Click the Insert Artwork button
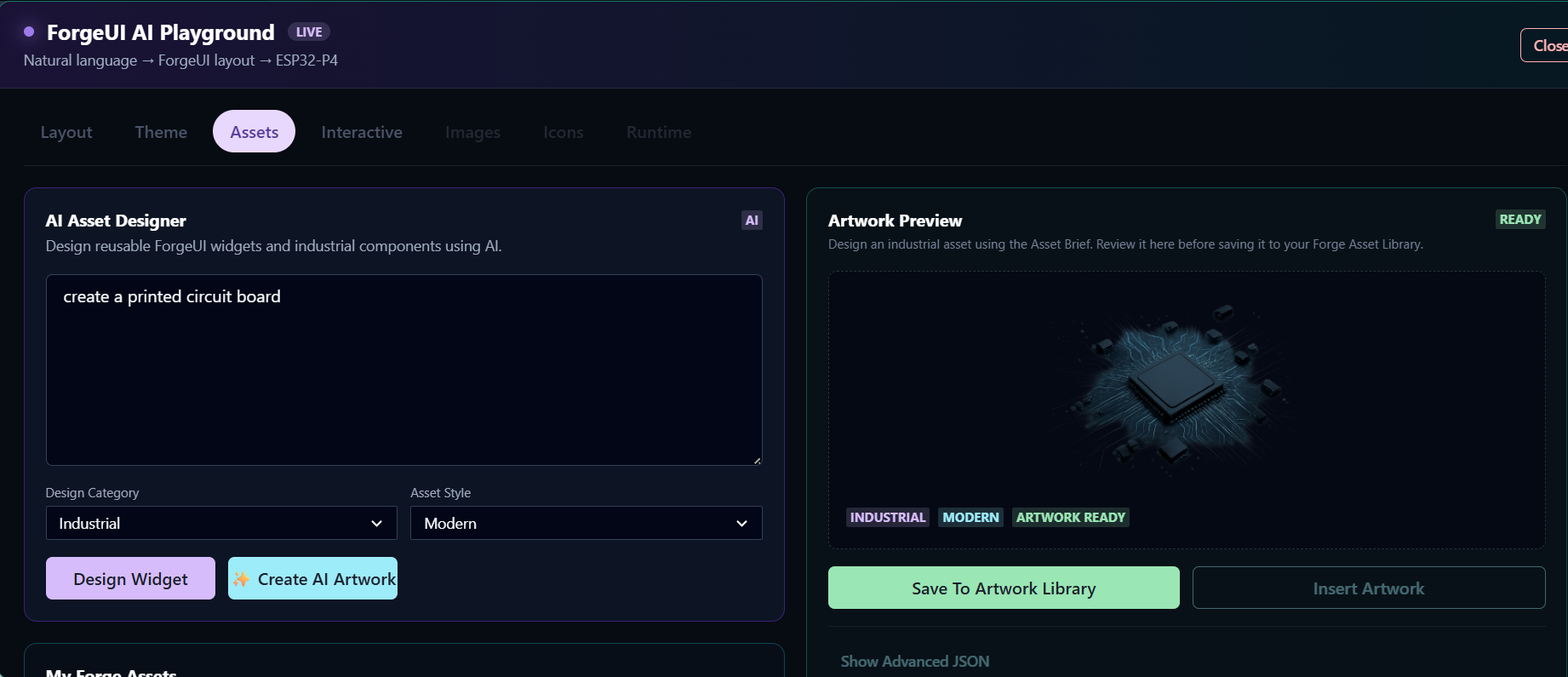Screen dimensions: 1568x677 1369,588
